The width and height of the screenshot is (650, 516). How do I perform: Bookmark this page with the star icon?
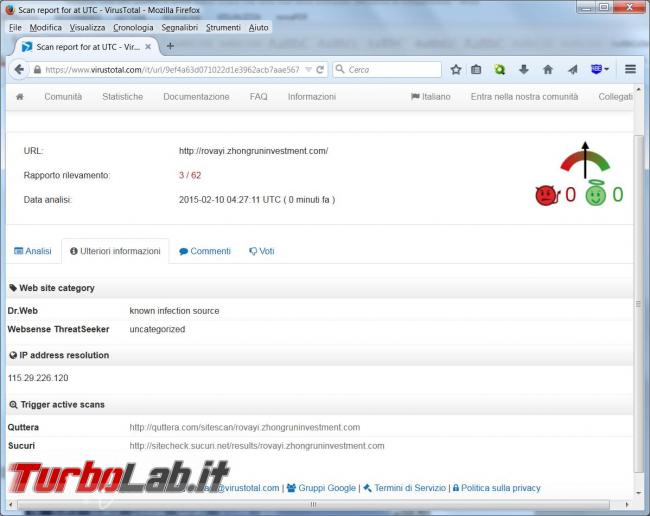456,70
